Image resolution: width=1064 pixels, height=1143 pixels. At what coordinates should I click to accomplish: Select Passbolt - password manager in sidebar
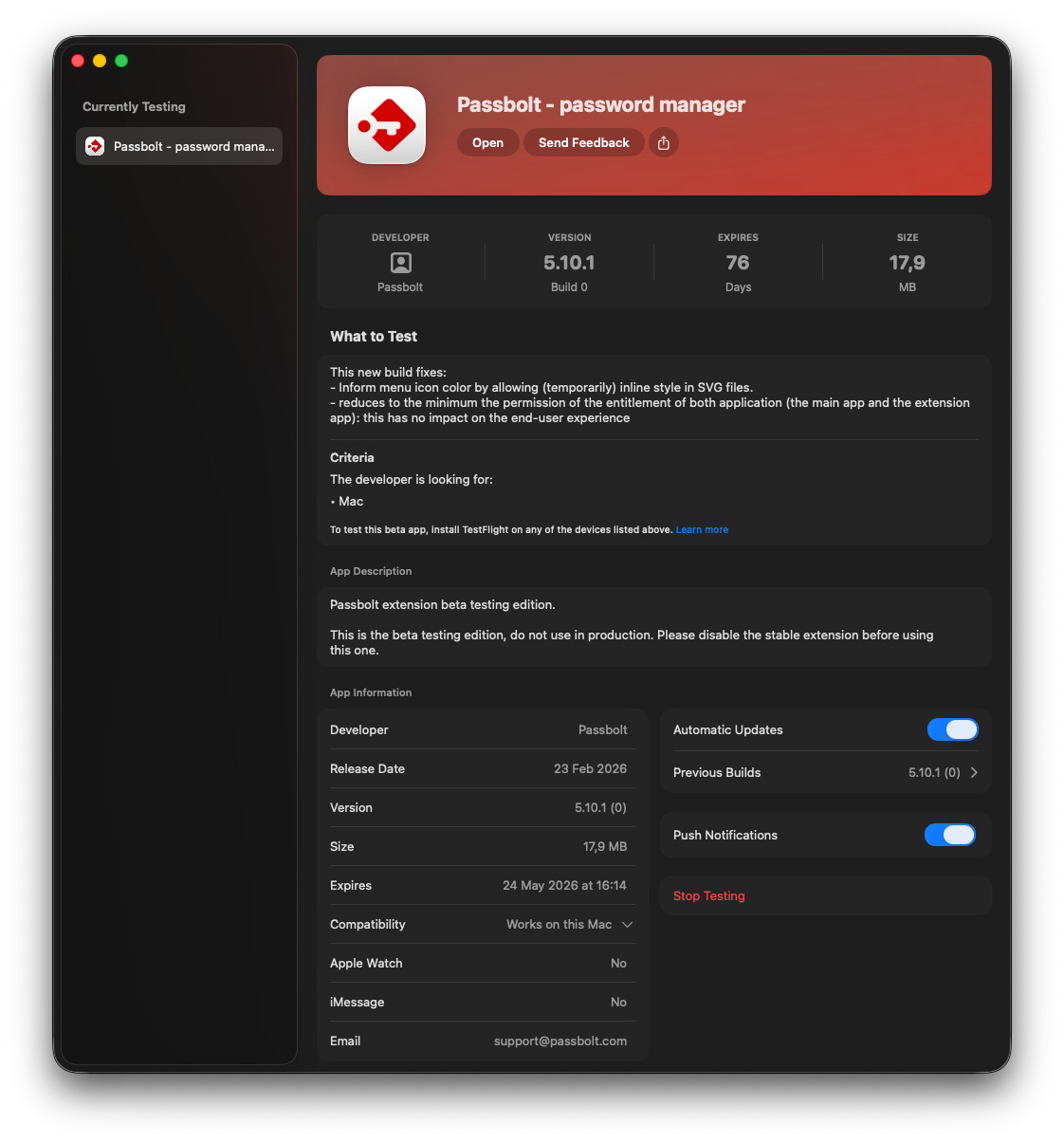tap(179, 146)
